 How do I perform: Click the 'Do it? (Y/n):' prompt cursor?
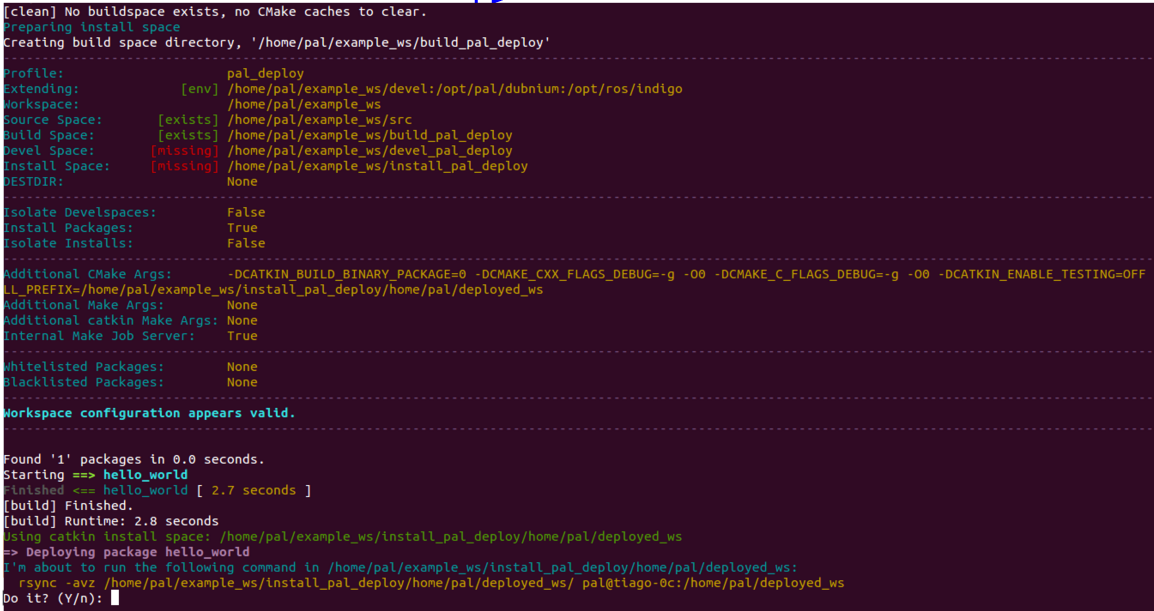coord(115,598)
